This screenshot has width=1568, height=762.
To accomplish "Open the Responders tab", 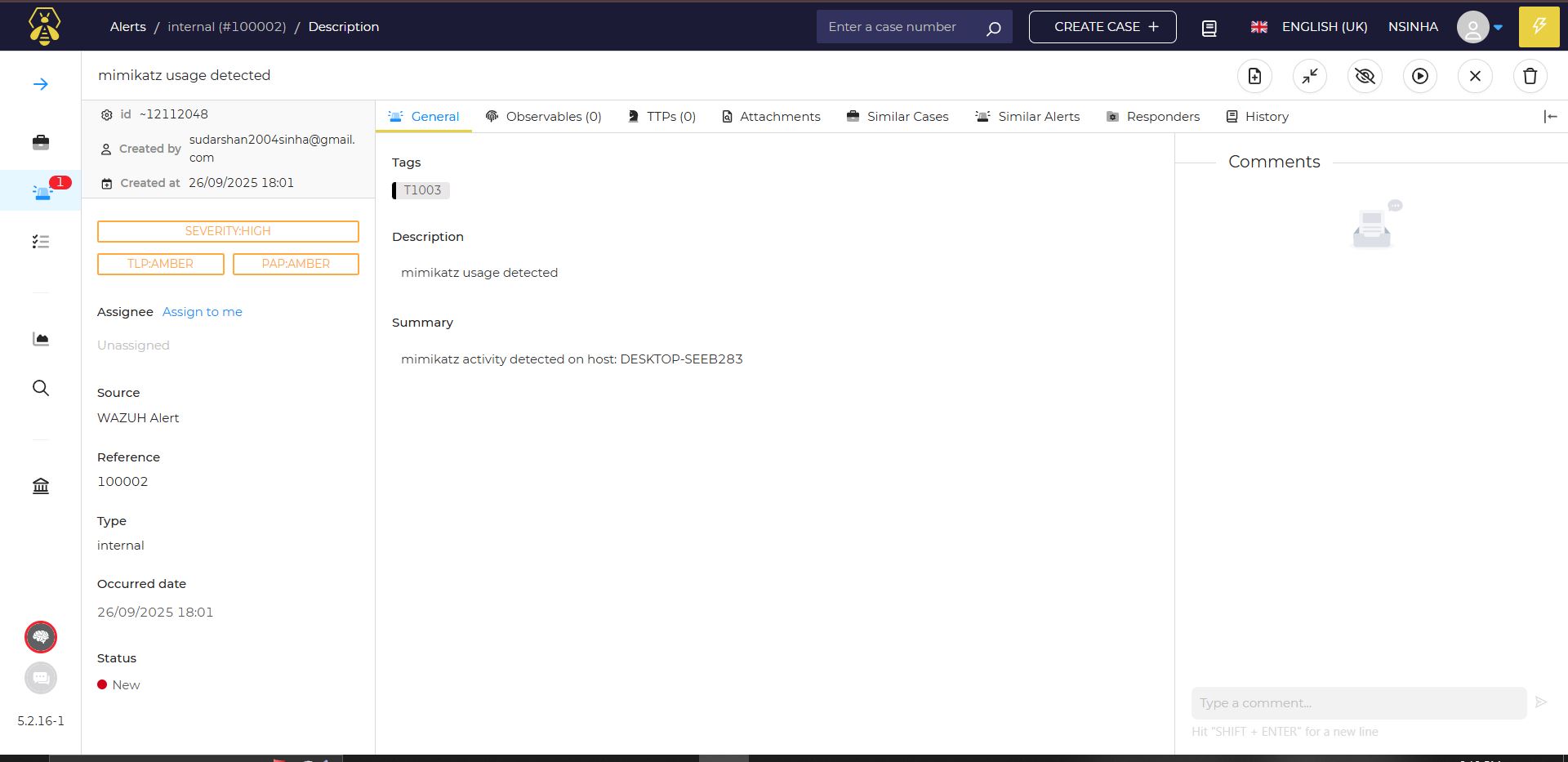I will [x=1153, y=117].
